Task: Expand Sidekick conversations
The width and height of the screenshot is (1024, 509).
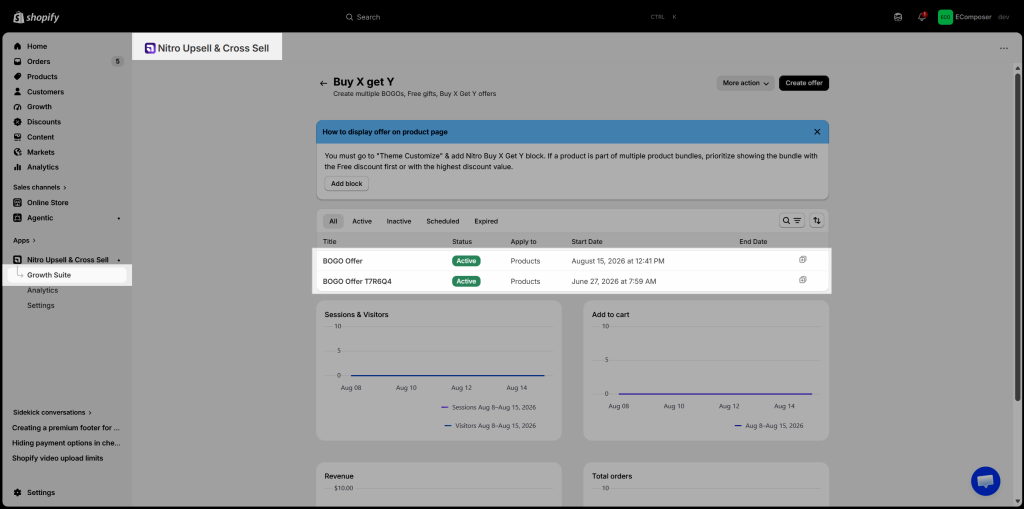Action: coord(52,412)
